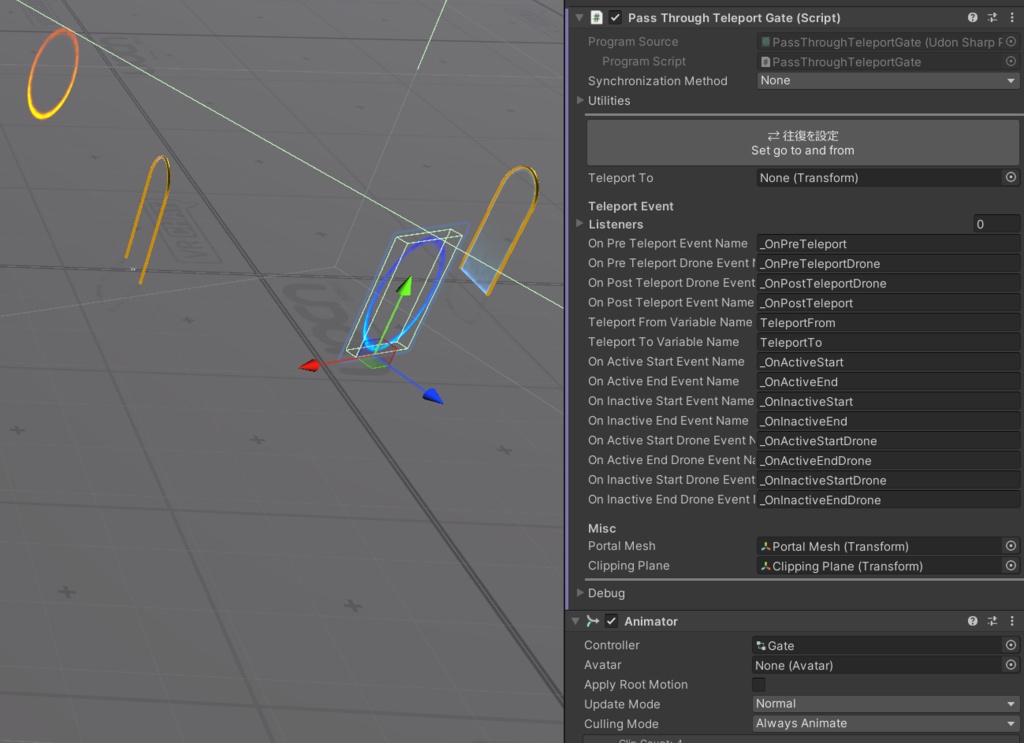
Task: Edit the _OnInactiveStartDrone field
Action: pyautogui.click(x=888, y=480)
